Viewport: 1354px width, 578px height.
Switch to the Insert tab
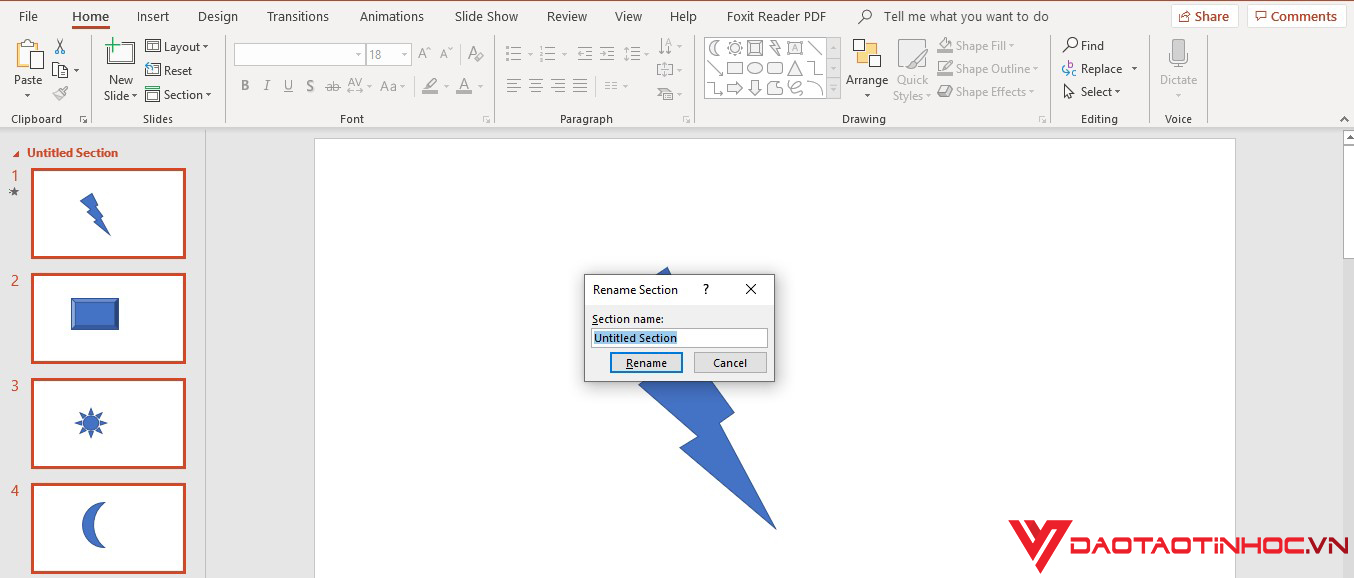pos(153,16)
